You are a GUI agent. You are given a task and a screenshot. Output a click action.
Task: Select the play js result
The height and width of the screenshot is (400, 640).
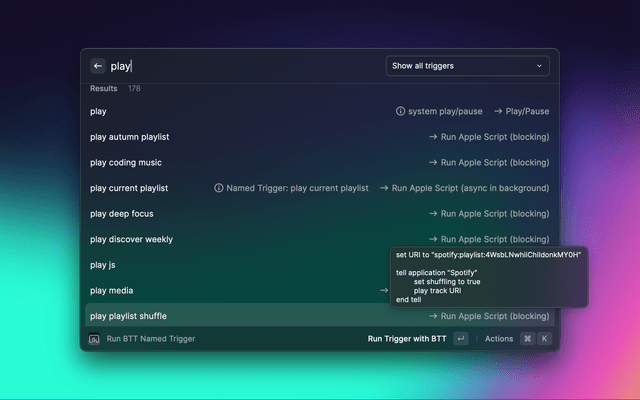(x=104, y=265)
